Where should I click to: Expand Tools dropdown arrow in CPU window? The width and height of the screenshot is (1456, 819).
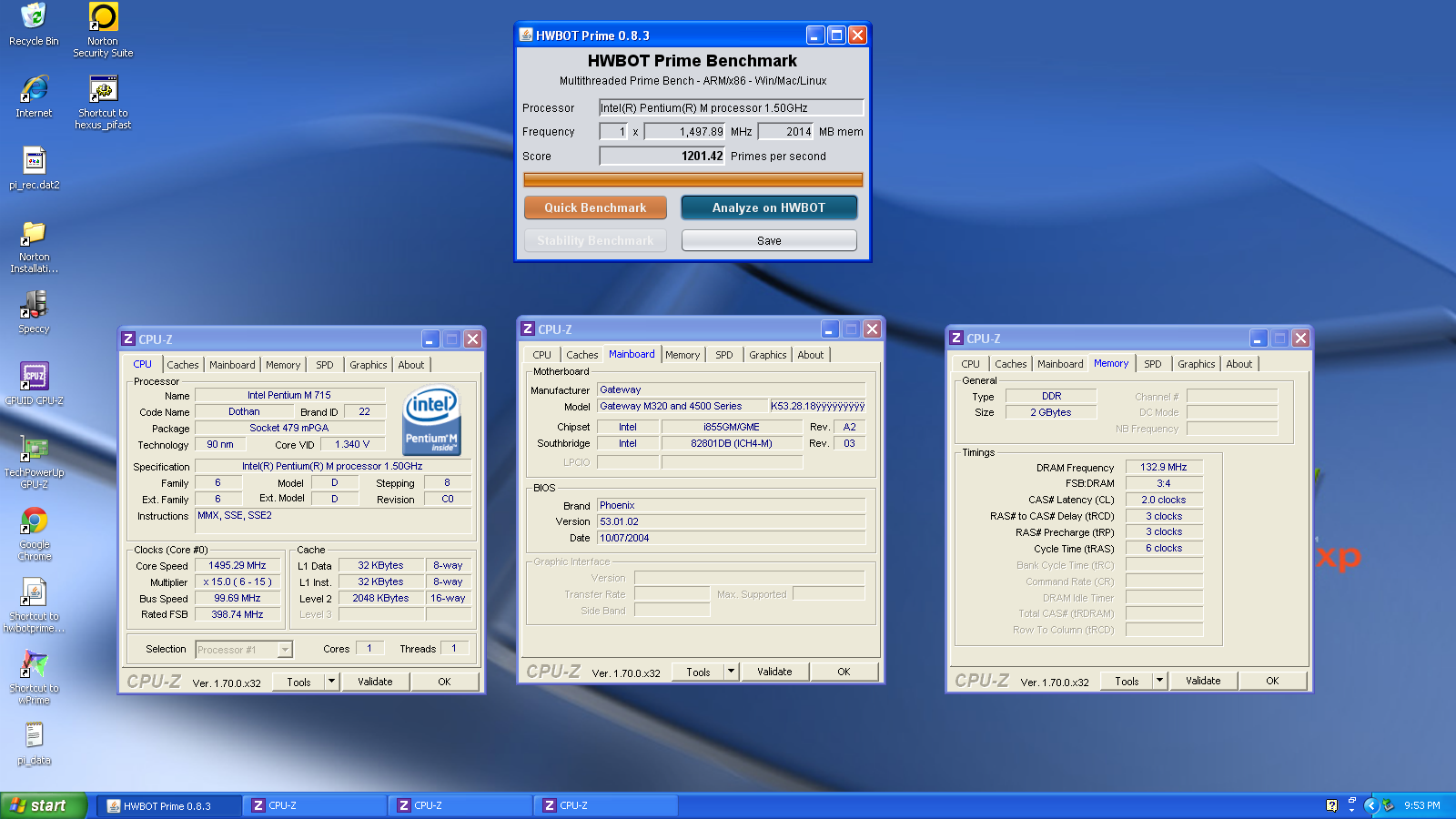[332, 681]
